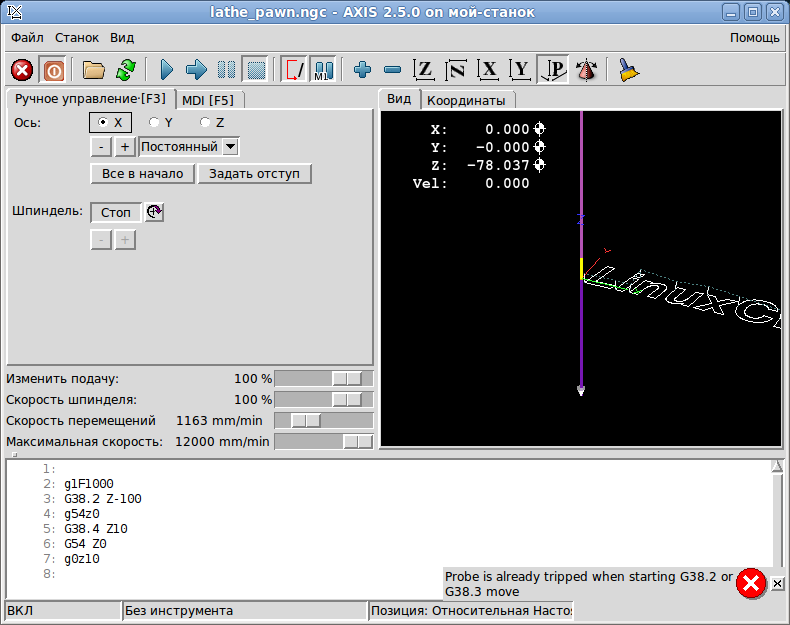790x625 pixels.
Task: Switch to the Z view preset
Action: (424, 70)
